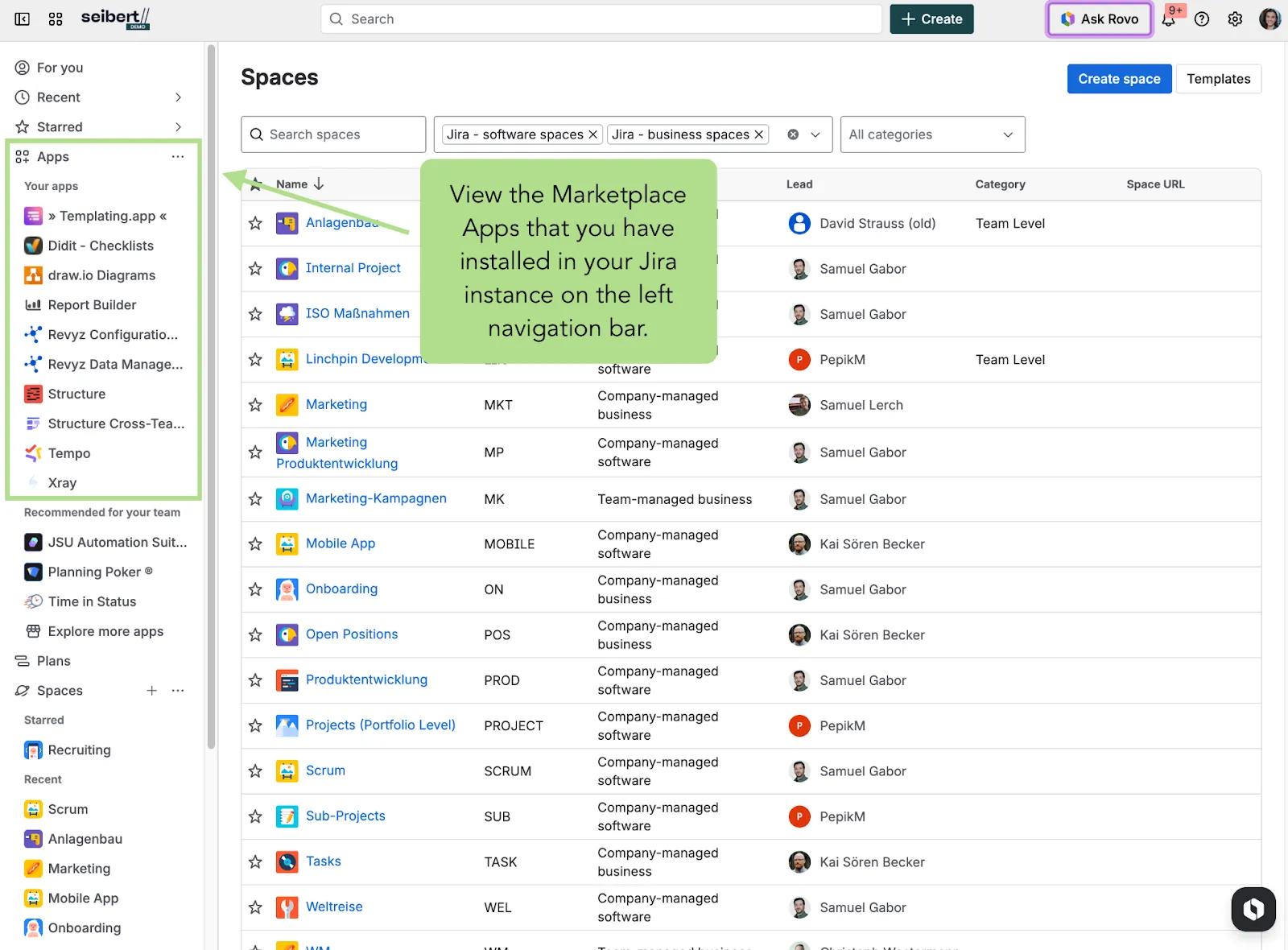Expand the Recent section in the sidebar
Image resolution: width=1288 pixels, height=950 pixels.
[x=178, y=97]
